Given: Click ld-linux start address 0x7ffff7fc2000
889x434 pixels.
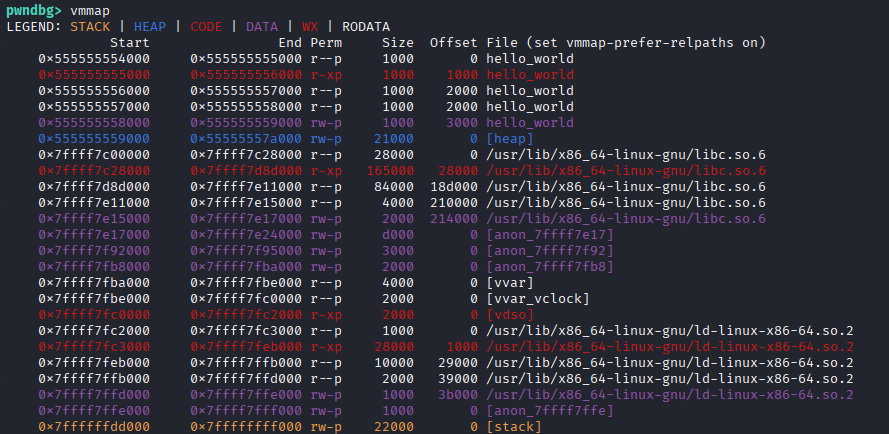Looking at the screenshot, I should pyautogui.click(x=94, y=330).
